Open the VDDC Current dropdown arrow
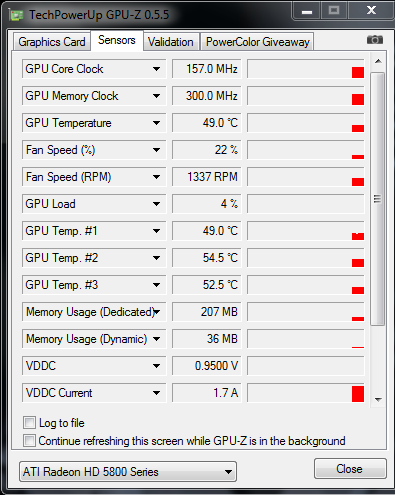395x495 pixels. [x=156, y=393]
